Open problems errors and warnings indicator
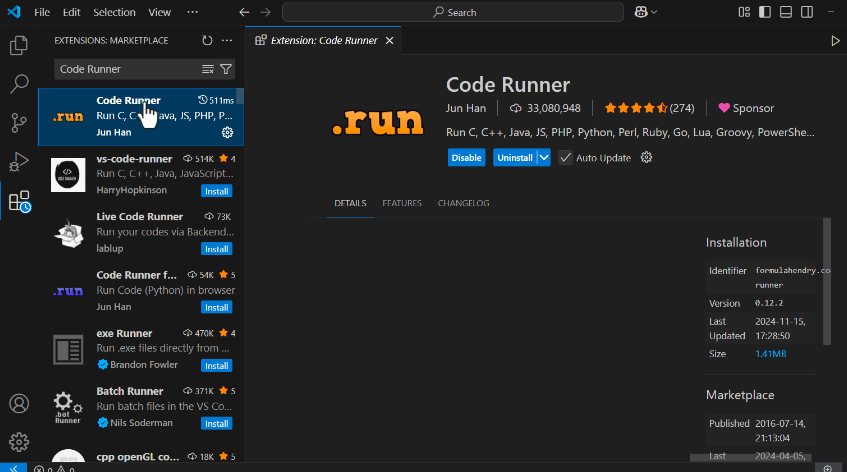This screenshot has height=472, width=847. [54, 468]
